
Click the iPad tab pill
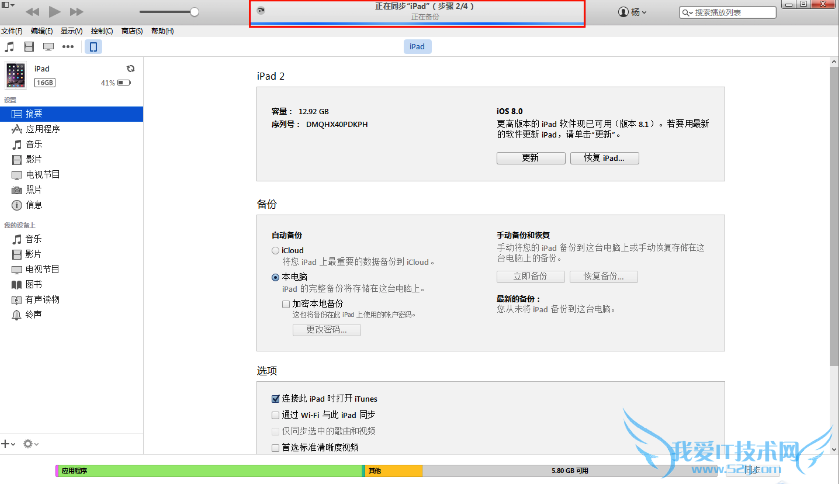[417, 47]
